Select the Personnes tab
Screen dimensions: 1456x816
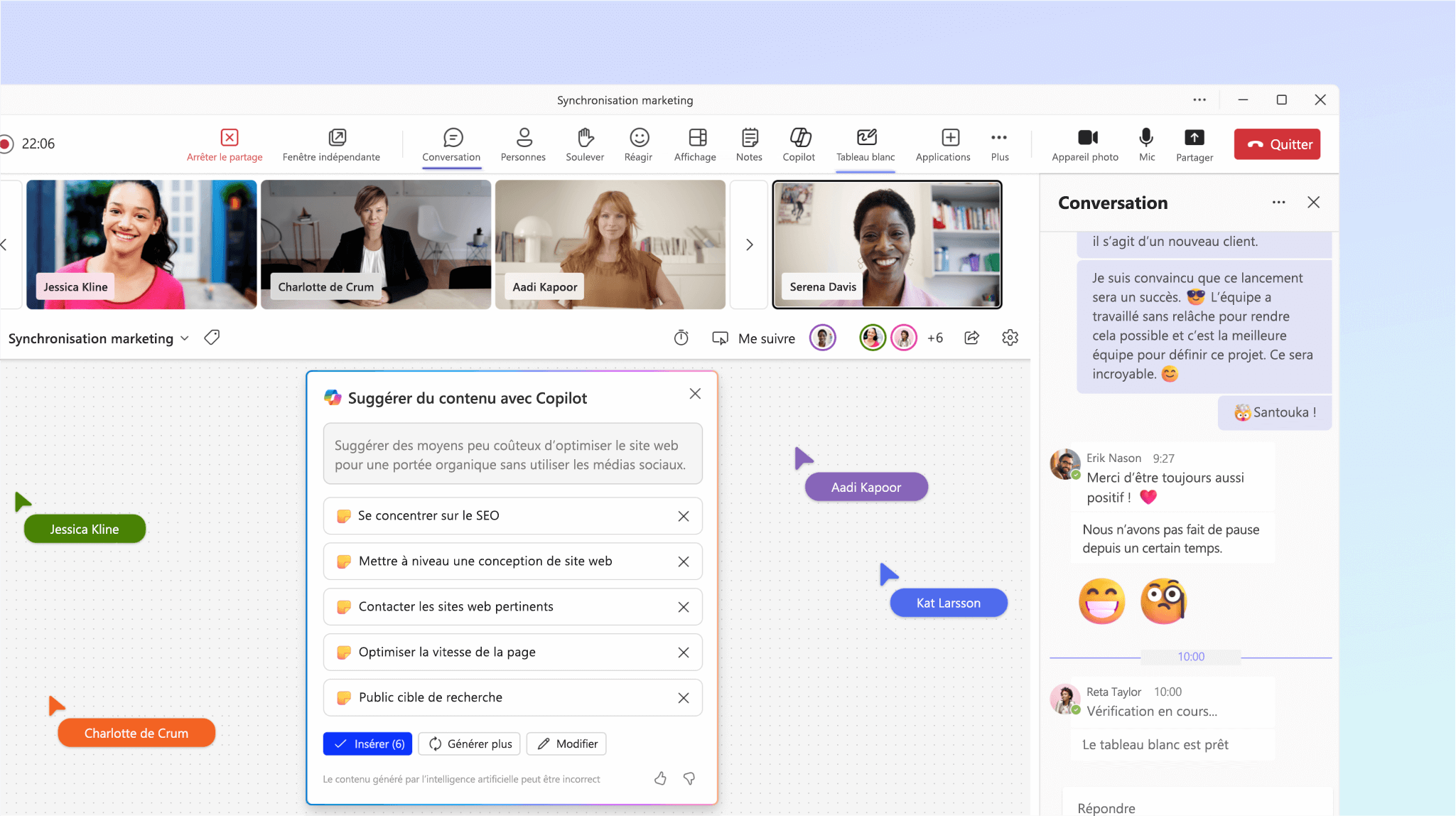(x=523, y=144)
